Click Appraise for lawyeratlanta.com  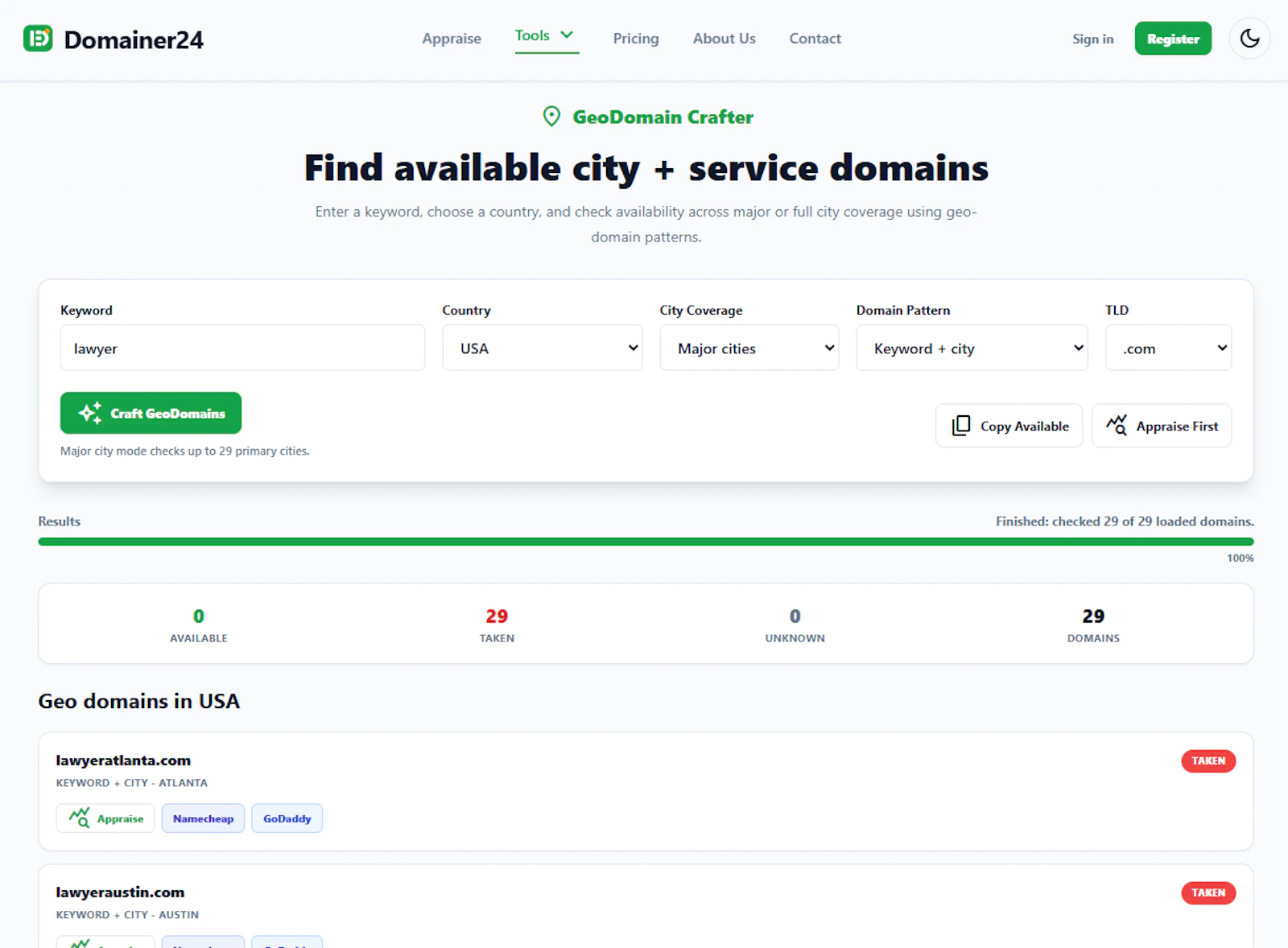[105, 818]
